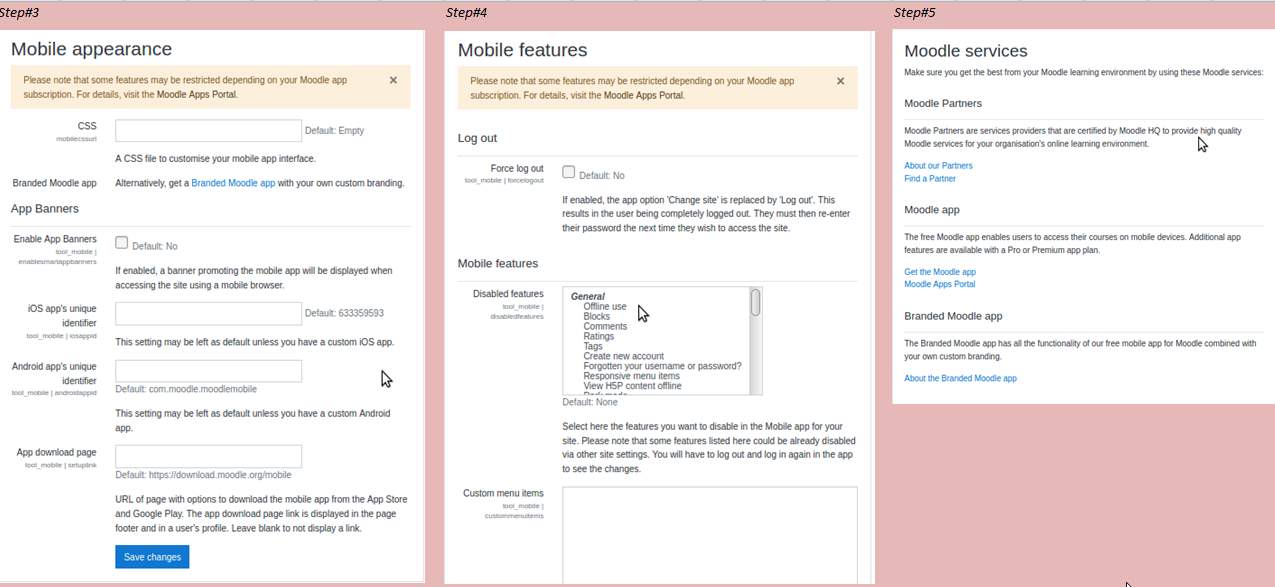
Task: Open the Branded Moodle app link
Action: pos(233,183)
